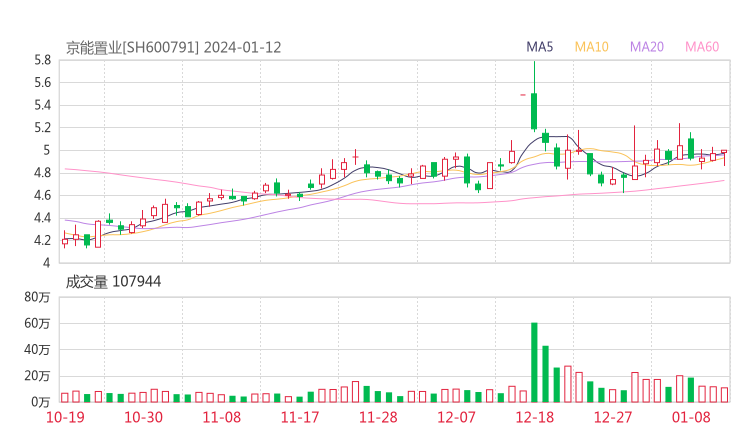The width and height of the screenshot is (740, 440).
Task: Click the 0万 volume axis label
Action: coord(41,402)
